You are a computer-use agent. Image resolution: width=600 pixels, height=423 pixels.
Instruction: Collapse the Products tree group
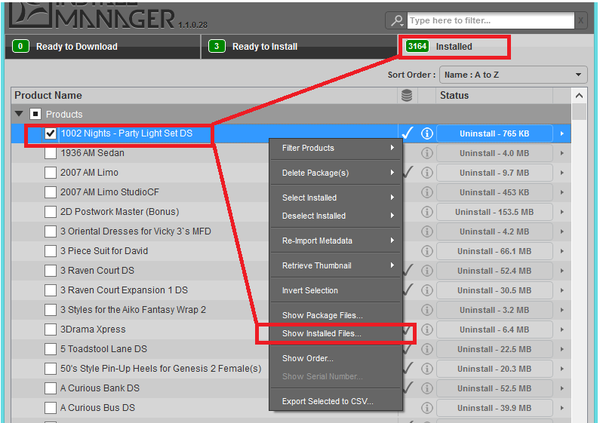click(19, 114)
